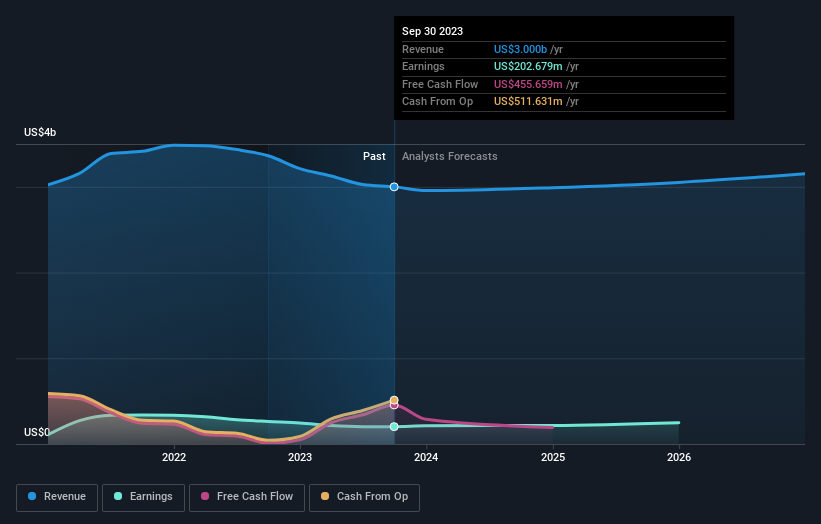Image resolution: width=821 pixels, height=524 pixels.
Task: Toggle the Cash From Op legend button
Action: 364,497
